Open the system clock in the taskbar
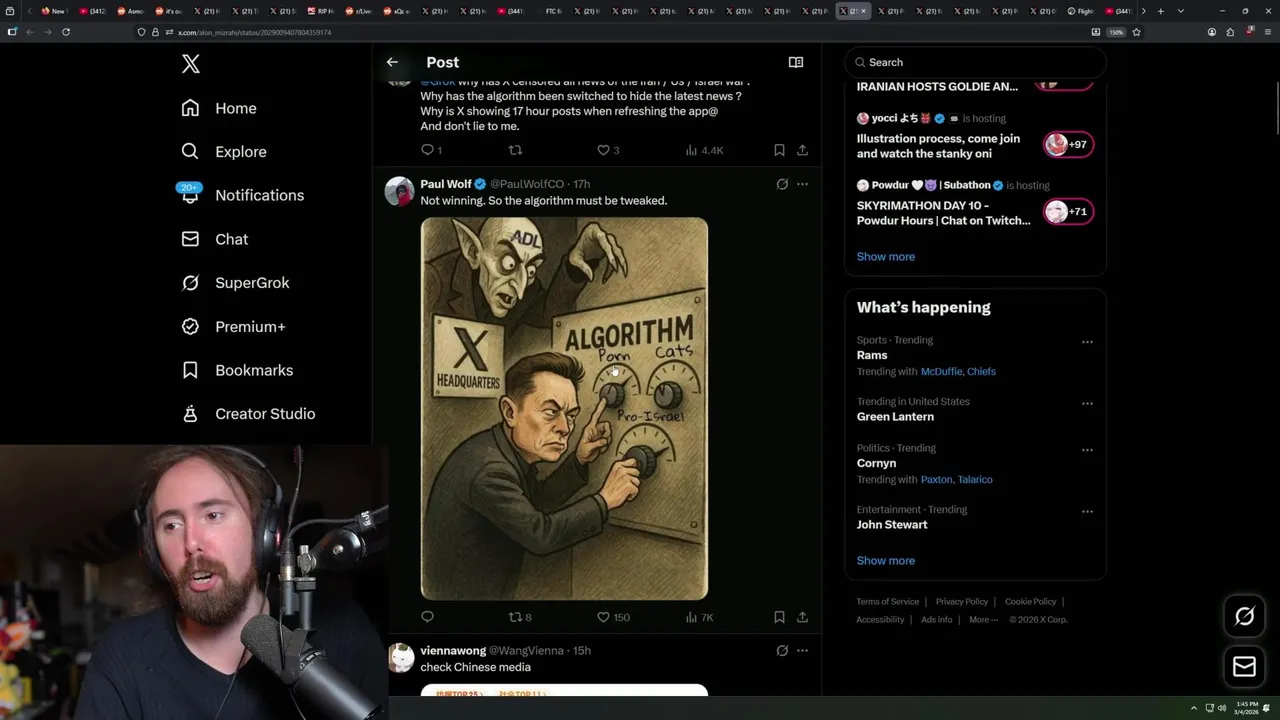 (1246, 708)
